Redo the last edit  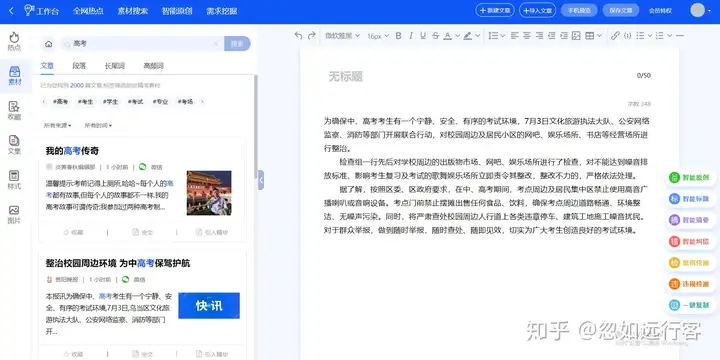(x=311, y=35)
